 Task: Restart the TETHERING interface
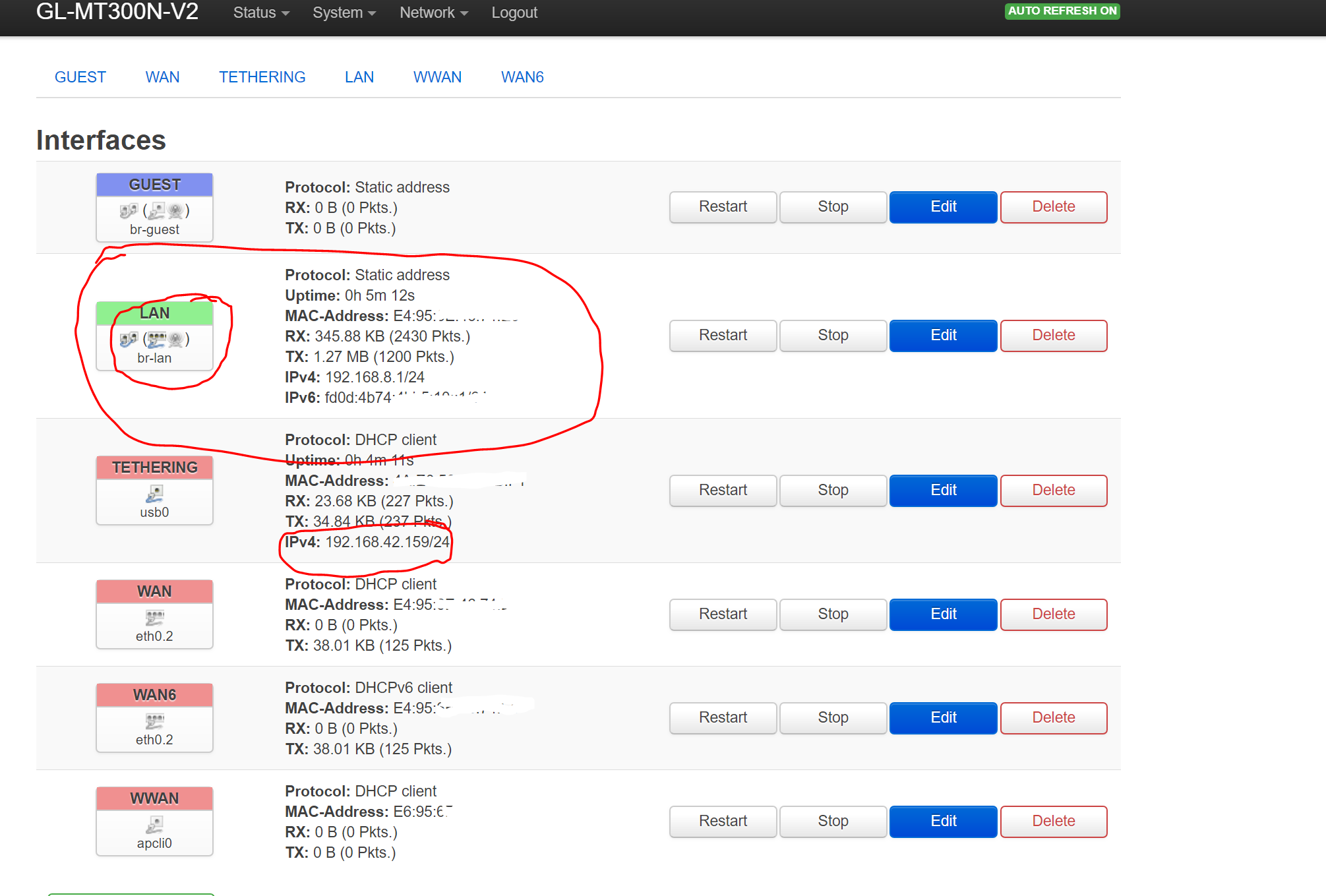(x=723, y=491)
